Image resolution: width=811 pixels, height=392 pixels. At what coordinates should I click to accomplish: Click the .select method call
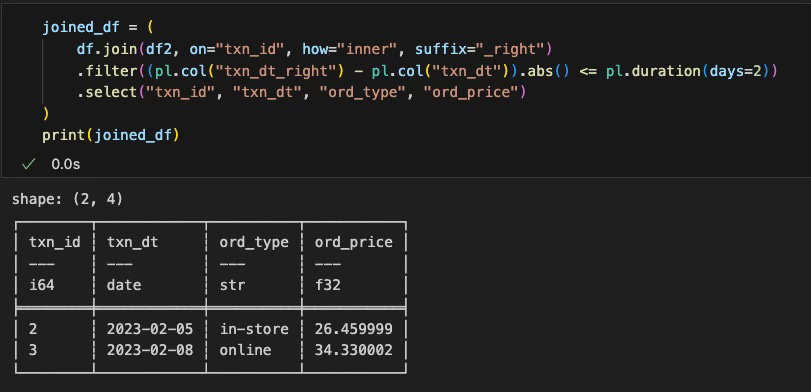click(x=107, y=92)
